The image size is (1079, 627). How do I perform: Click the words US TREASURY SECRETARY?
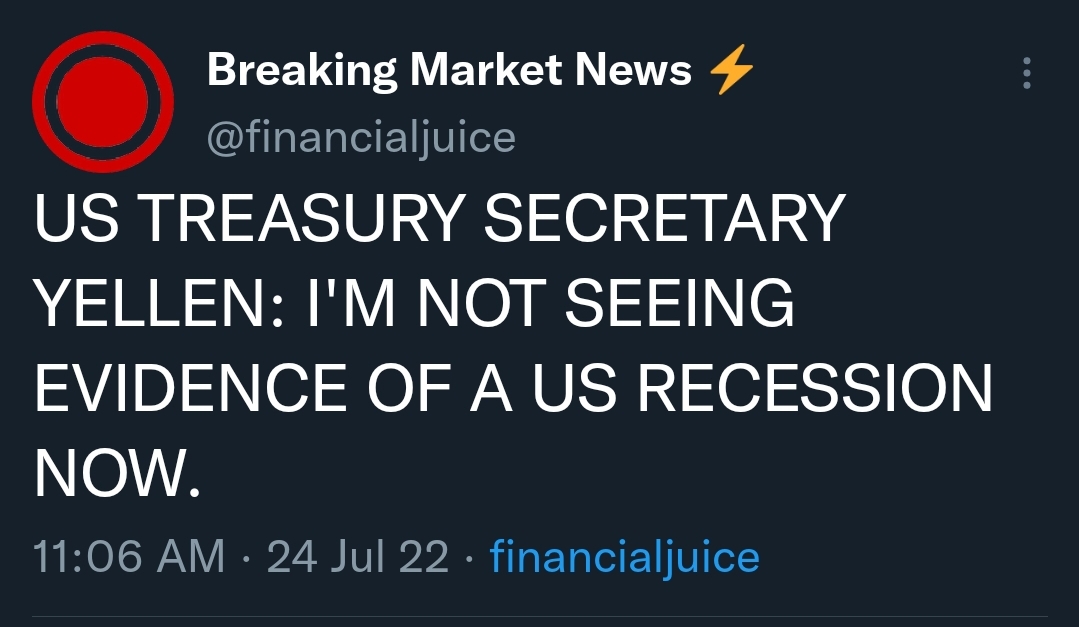[440, 220]
